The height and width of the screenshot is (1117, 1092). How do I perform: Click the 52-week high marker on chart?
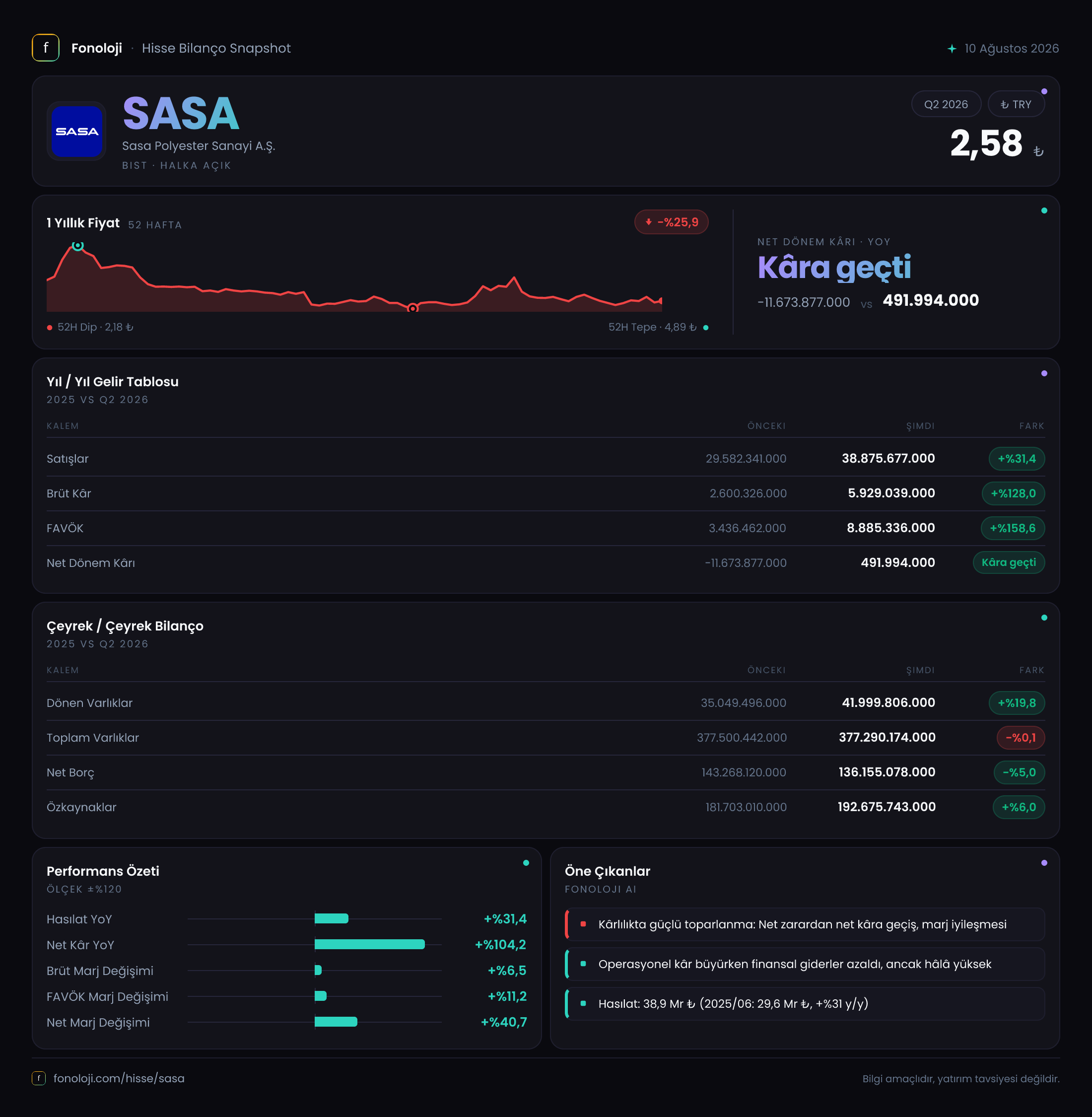[77, 246]
